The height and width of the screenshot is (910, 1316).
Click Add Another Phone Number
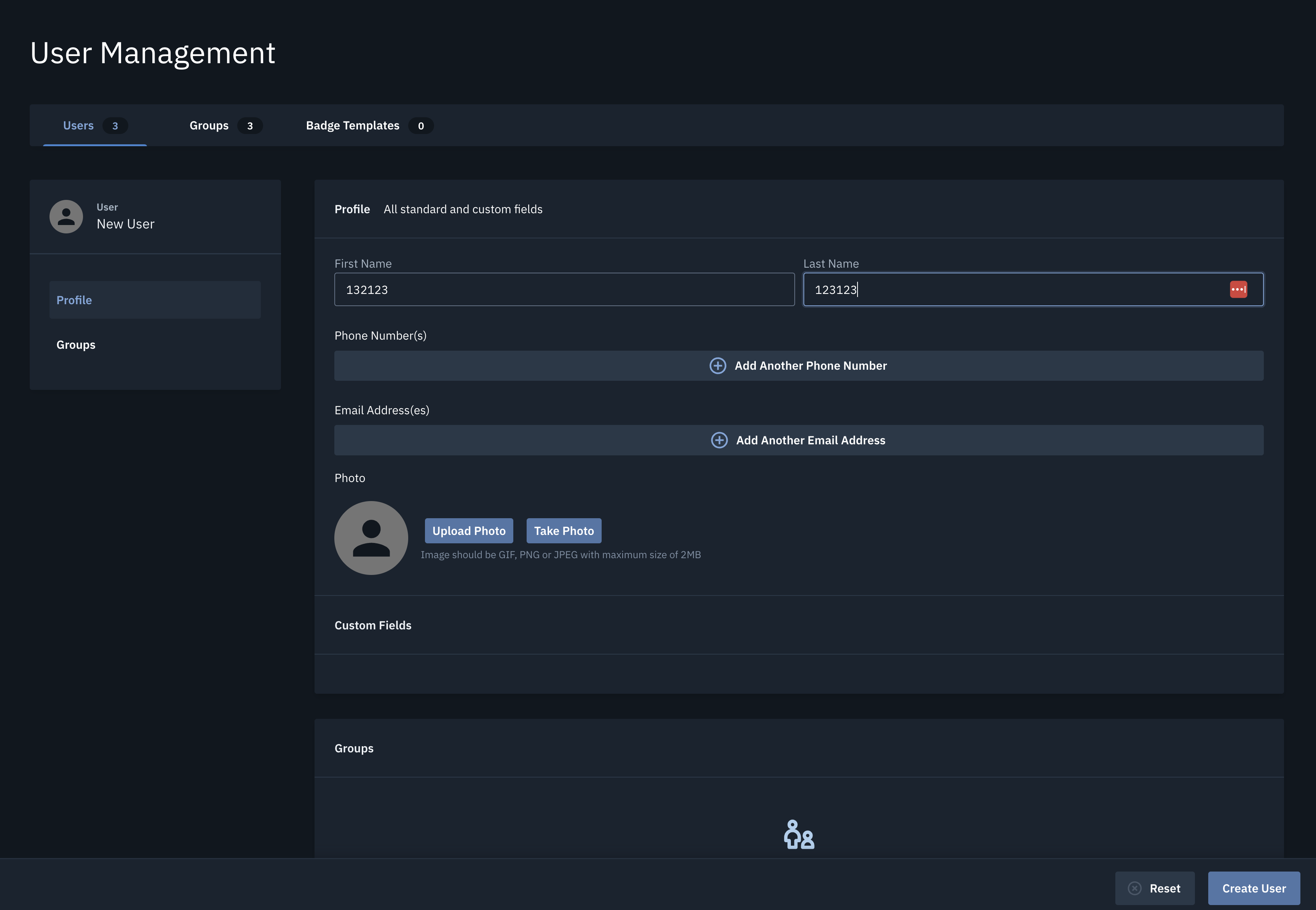(810, 366)
